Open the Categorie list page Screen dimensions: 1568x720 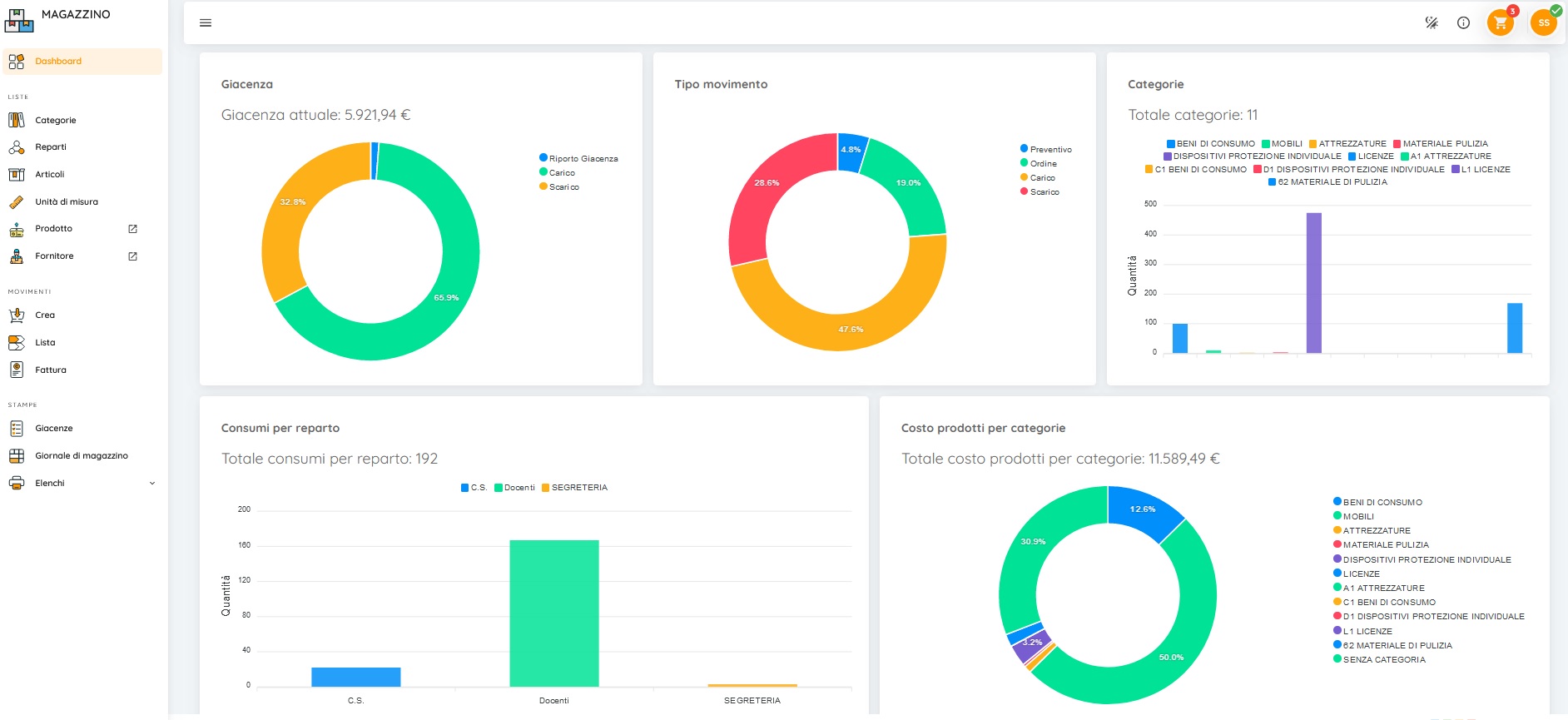[x=56, y=121]
